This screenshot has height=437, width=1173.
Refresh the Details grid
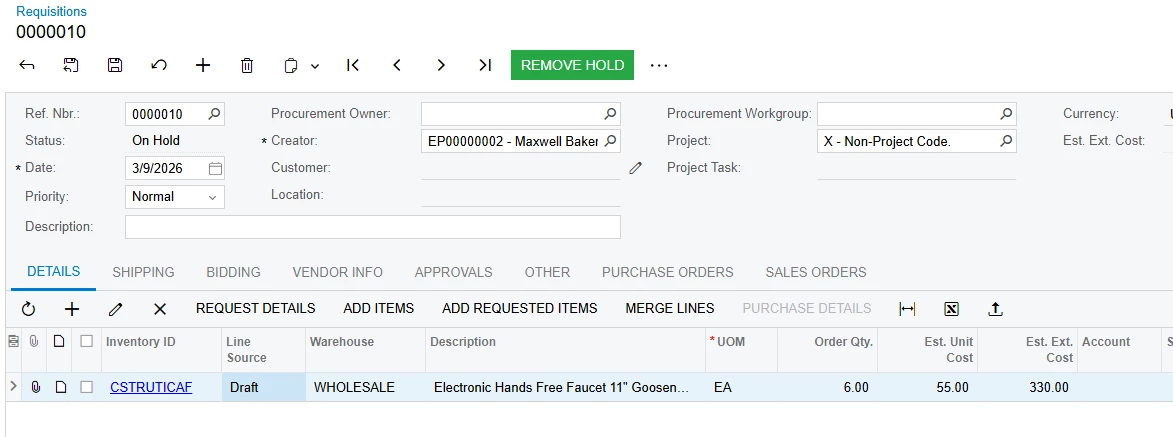(28, 309)
